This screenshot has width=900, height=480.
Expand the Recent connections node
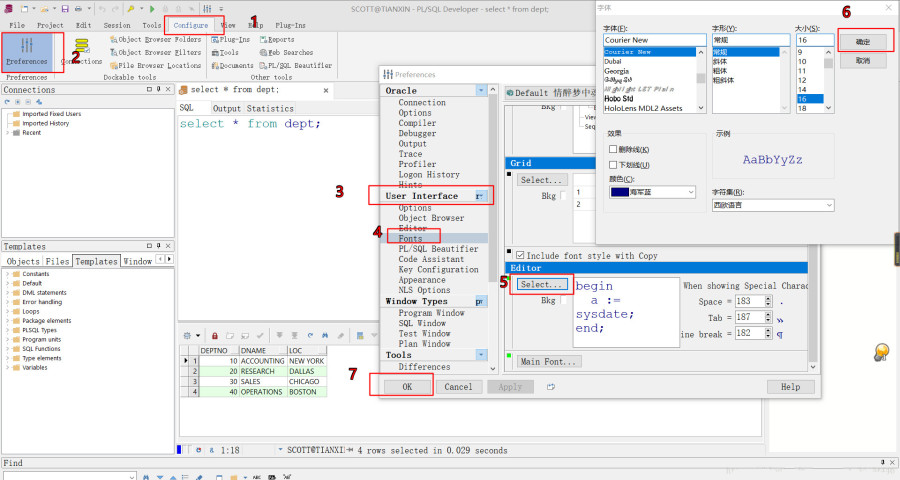pos(7,133)
